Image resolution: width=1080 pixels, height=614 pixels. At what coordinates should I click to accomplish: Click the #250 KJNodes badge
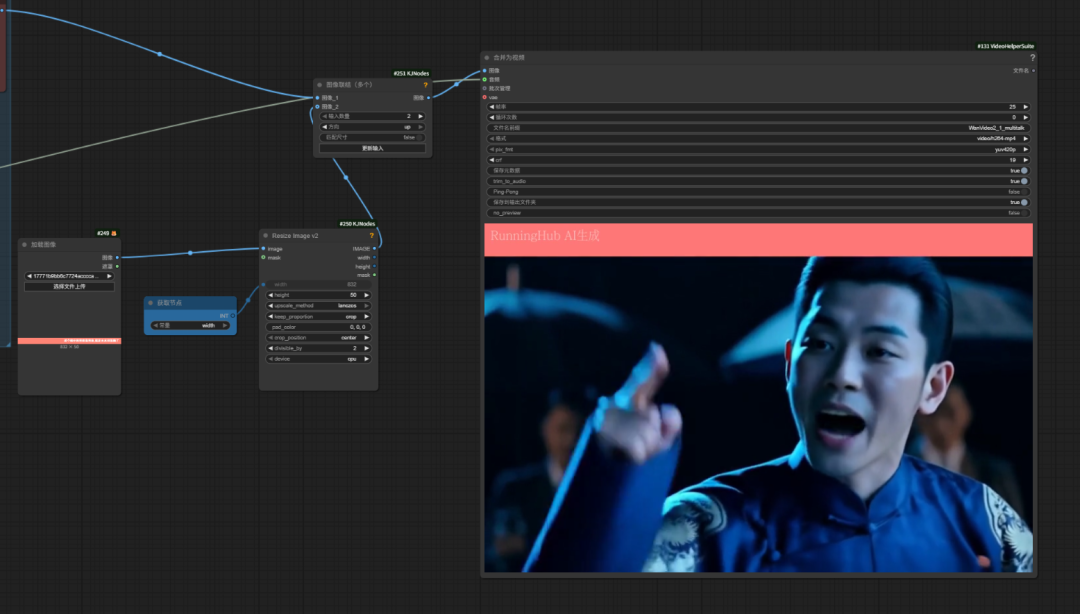pyautogui.click(x=357, y=224)
